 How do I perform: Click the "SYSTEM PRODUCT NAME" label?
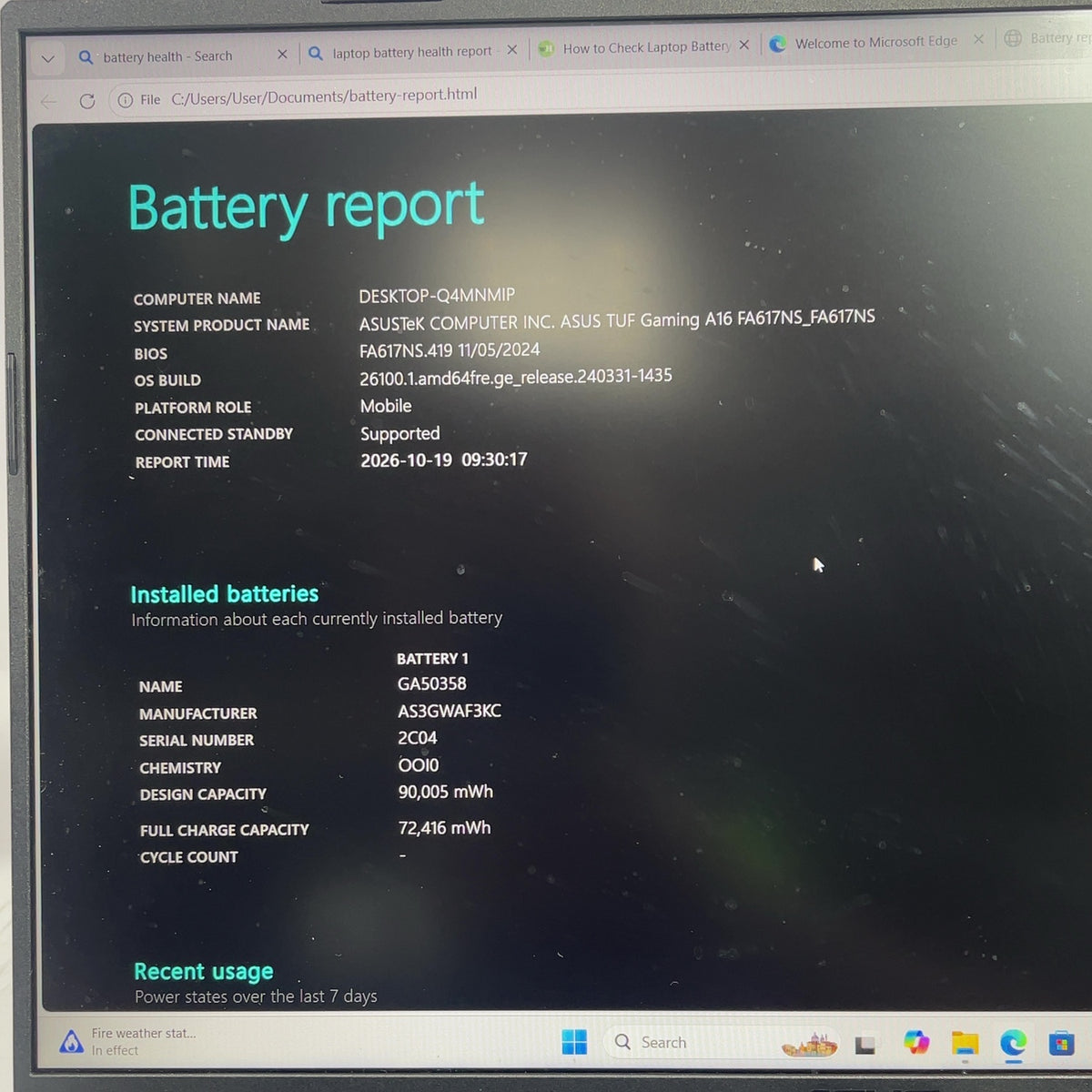click(221, 325)
